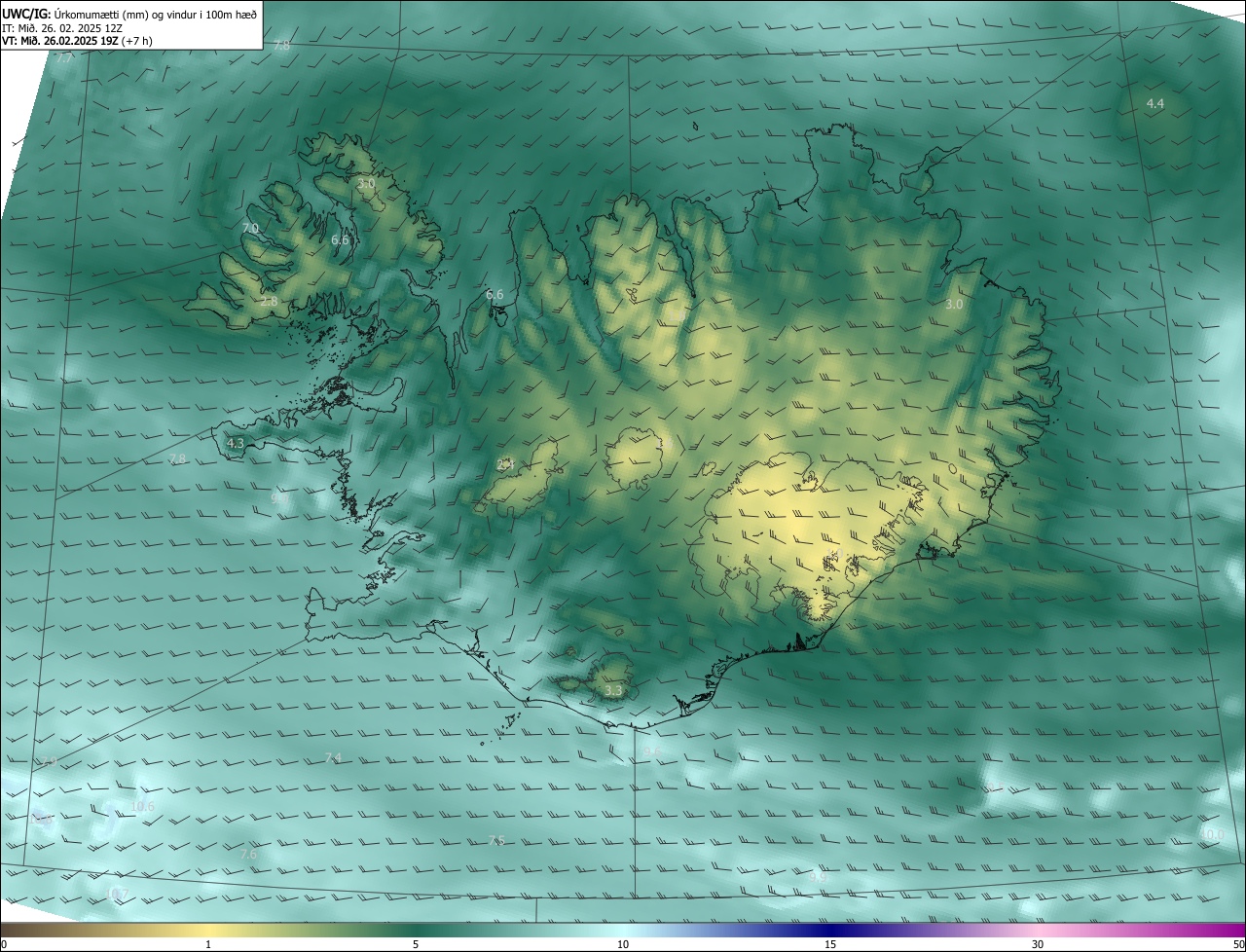Click the 2.8 value label
Image resolution: width=1246 pixels, height=952 pixels.
point(270,302)
